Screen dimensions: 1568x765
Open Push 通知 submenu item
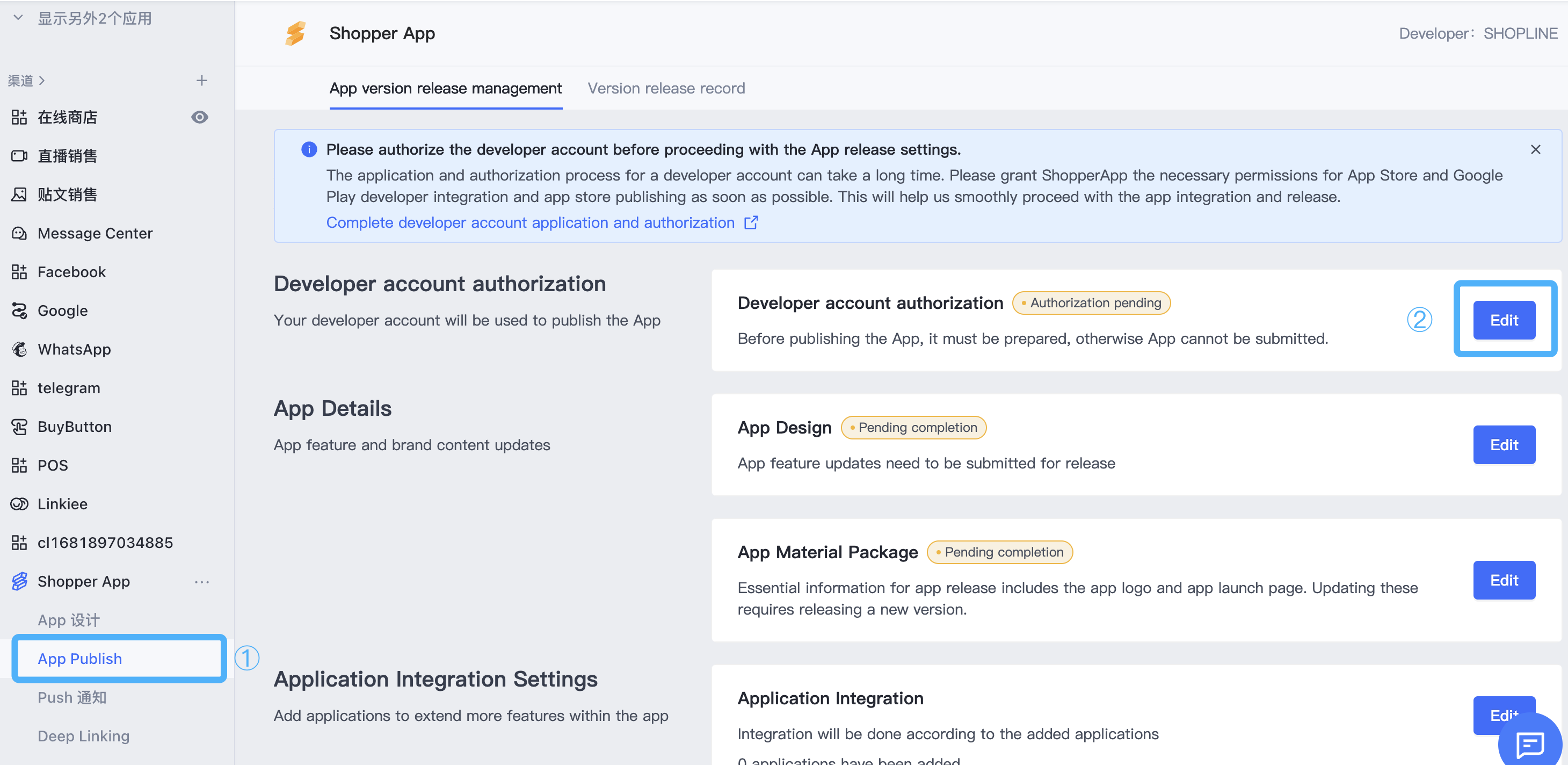click(72, 697)
